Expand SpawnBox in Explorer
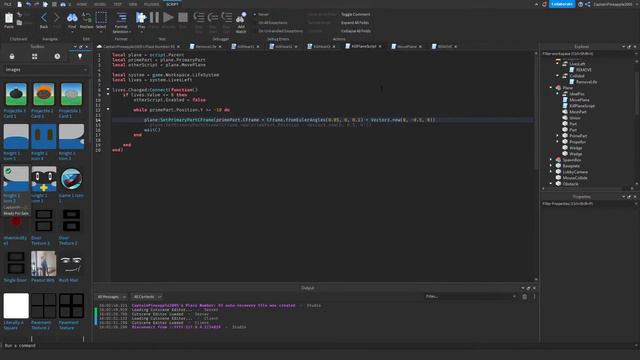The image size is (640, 360). coord(551,160)
